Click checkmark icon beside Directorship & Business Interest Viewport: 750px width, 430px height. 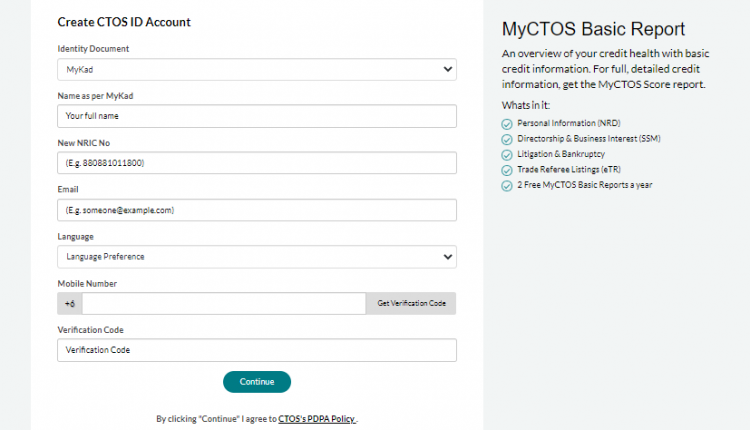click(507, 138)
